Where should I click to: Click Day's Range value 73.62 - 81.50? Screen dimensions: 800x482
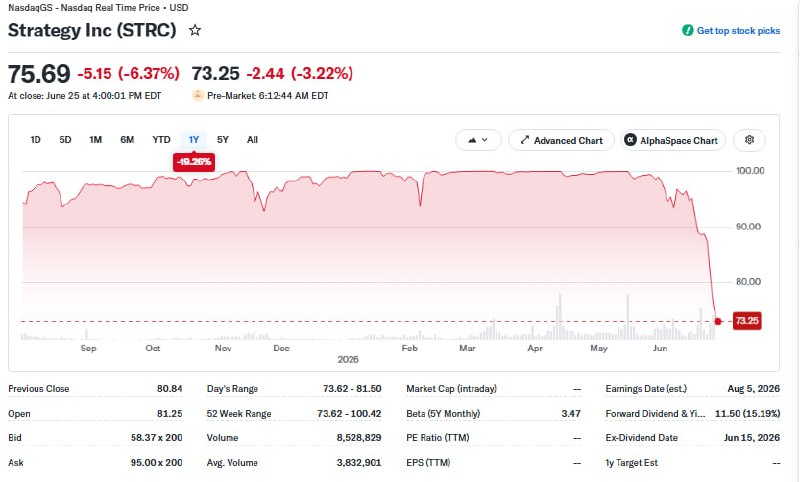click(352, 389)
